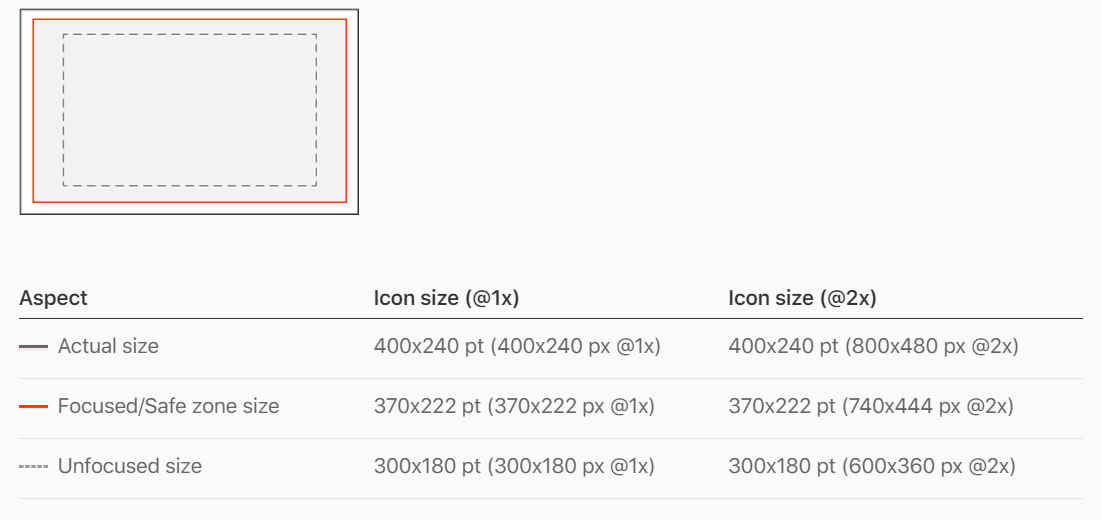The width and height of the screenshot is (1101, 520).
Task: Select the Unfocused size label
Action: point(130,467)
